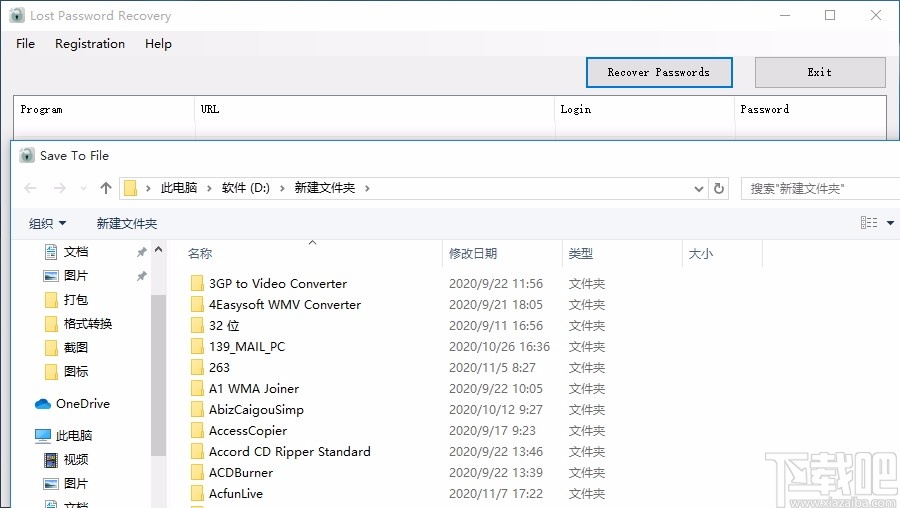Sort by the 大小 column header

tap(700, 253)
